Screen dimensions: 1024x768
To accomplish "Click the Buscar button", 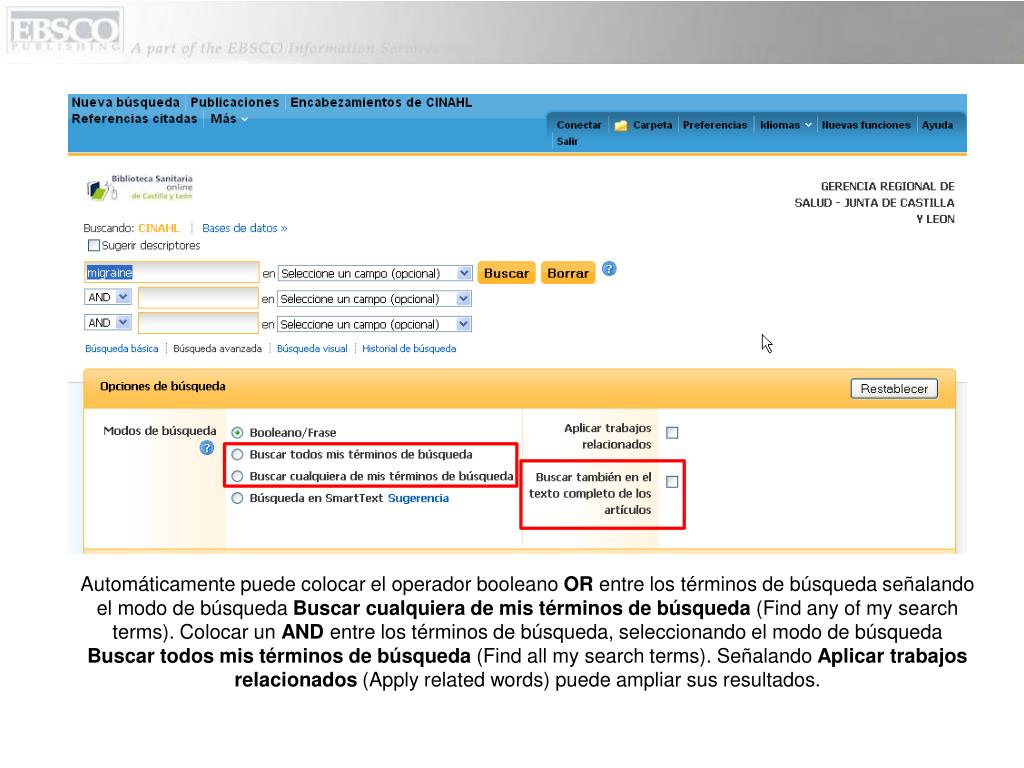I will [506, 273].
